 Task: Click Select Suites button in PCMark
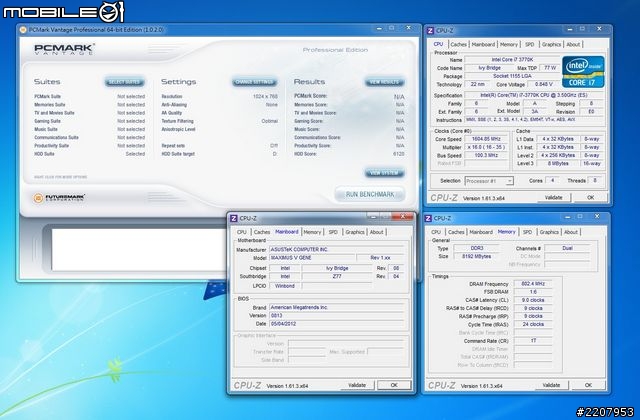point(124,82)
